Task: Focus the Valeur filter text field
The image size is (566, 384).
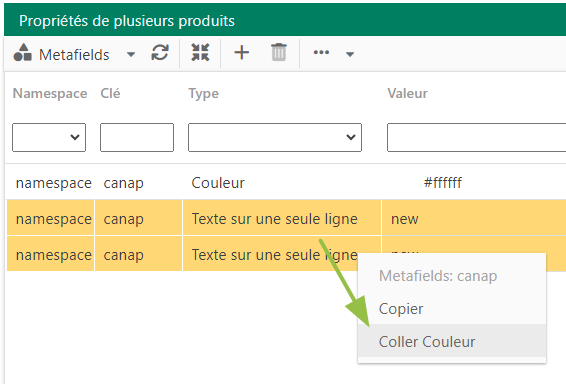Action: coord(476,138)
